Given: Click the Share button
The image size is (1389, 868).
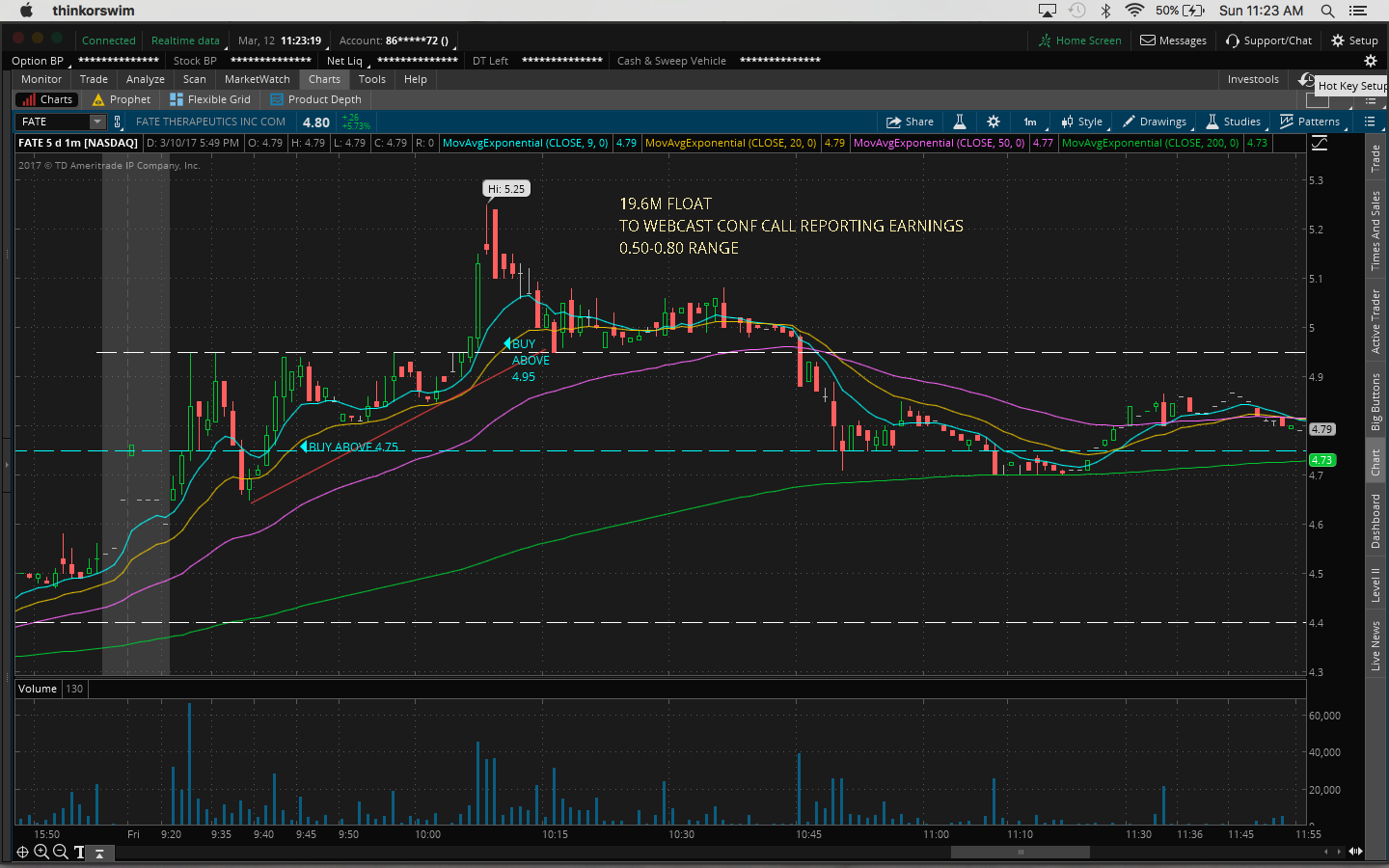Looking at the screenshot, I should click(910, 122).
